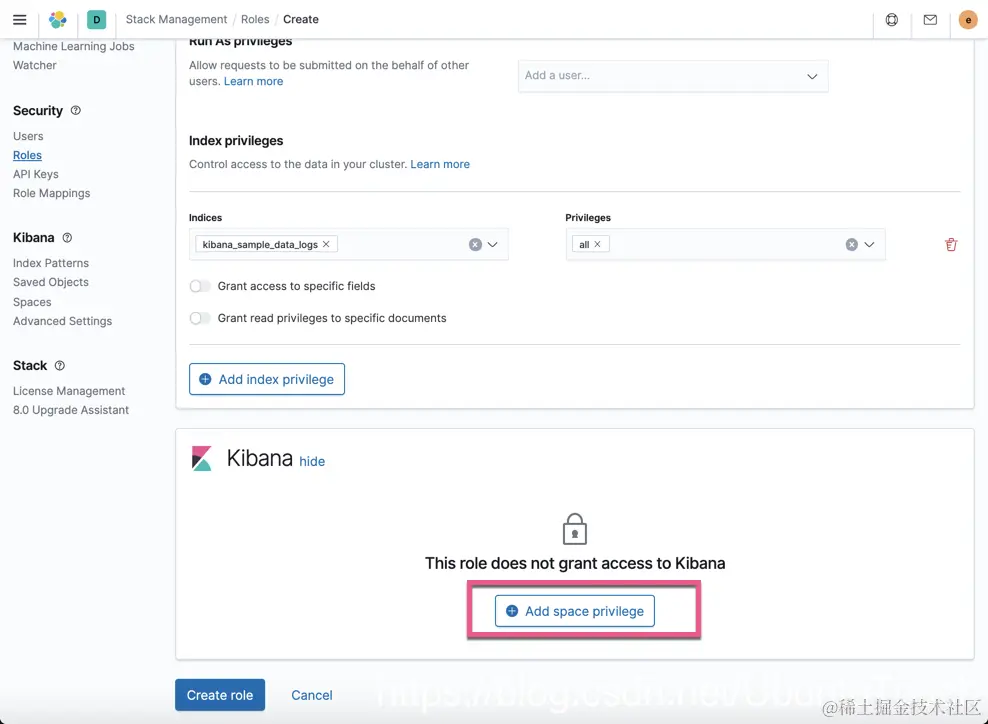Click the Kibana section help icon
Image resolution: width=988 pixels, height=724 pixels.
click(x=67, y=238)
